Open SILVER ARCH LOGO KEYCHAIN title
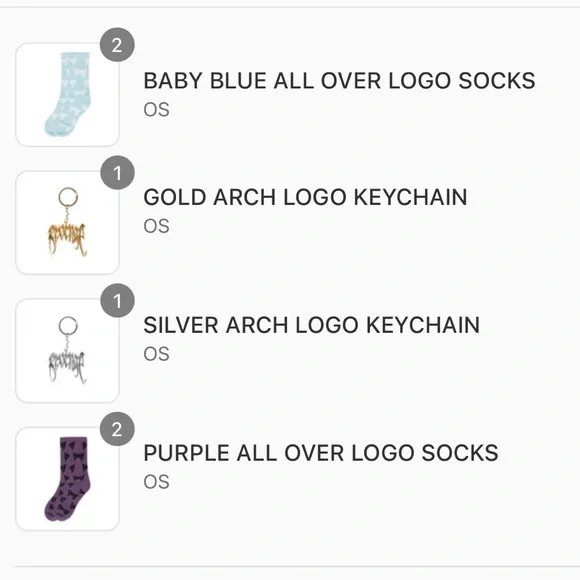580x580 pixels. [x=311, y=325]
